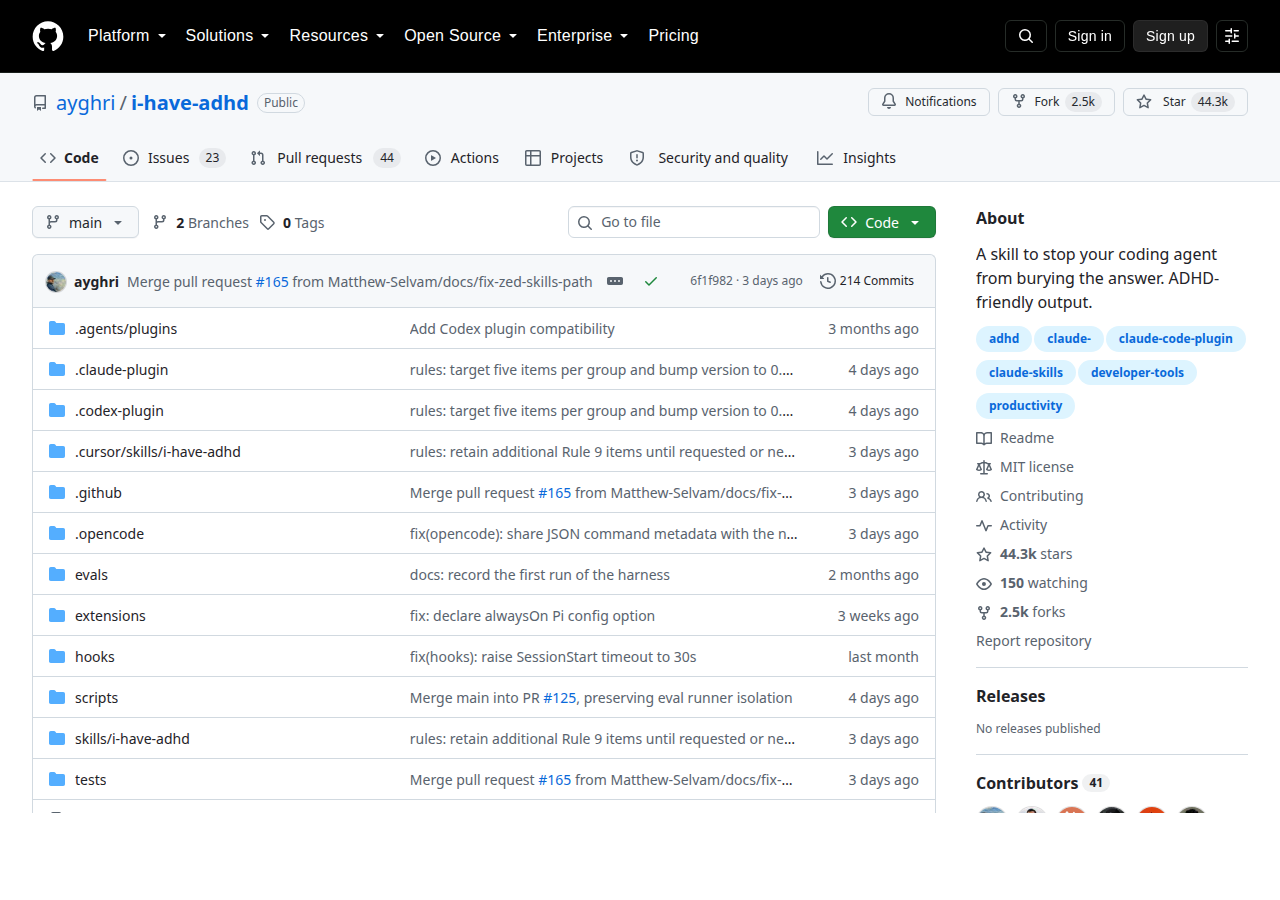
Task: Open the MIT license link
Action: (1025, 467)
